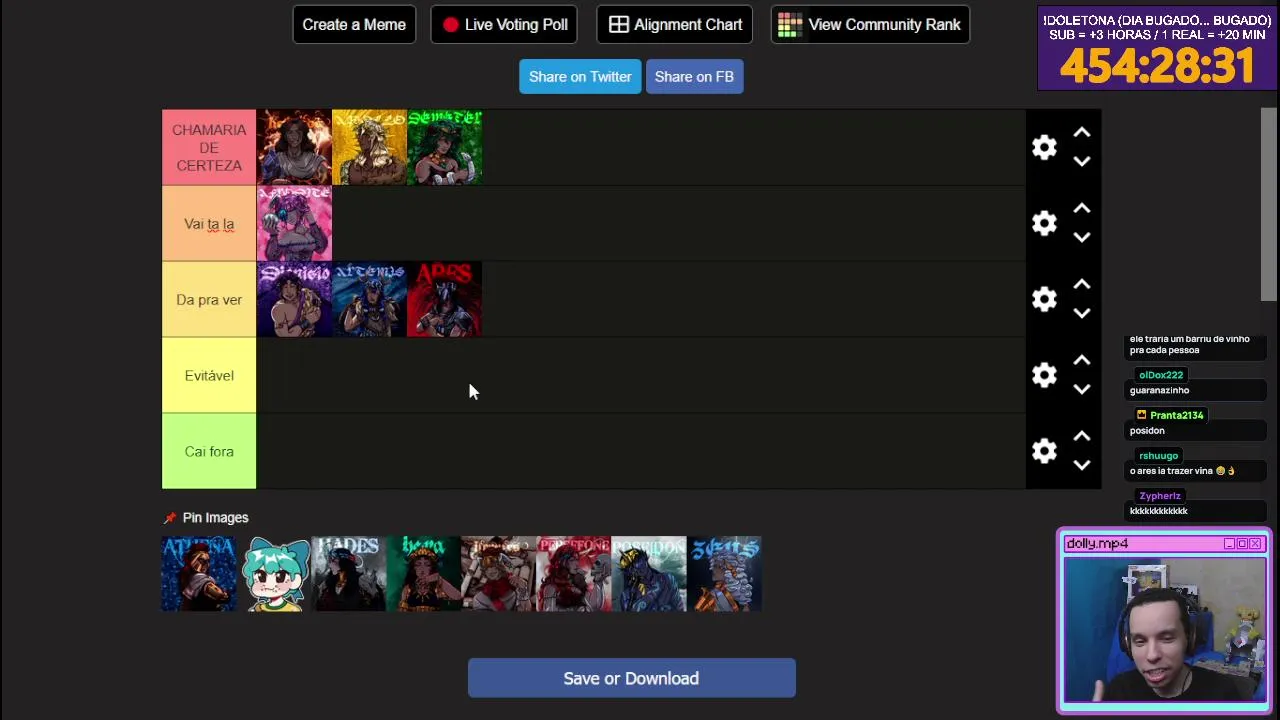Select the purple Dionisio image
Viewport: 1280px width, 720px height.
pyautogui.click(x=294, y=300)
